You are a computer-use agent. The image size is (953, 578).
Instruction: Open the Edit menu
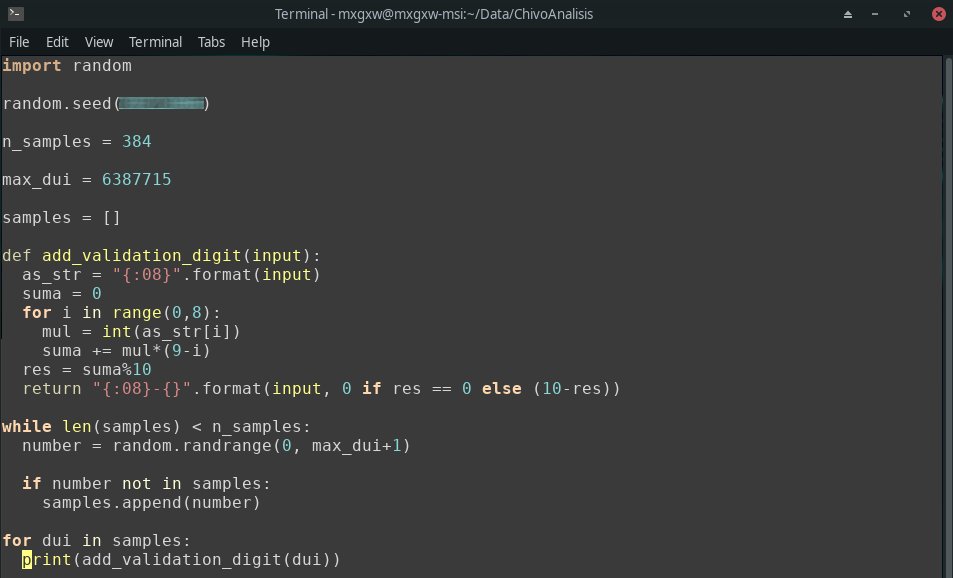tap(56, 42)
